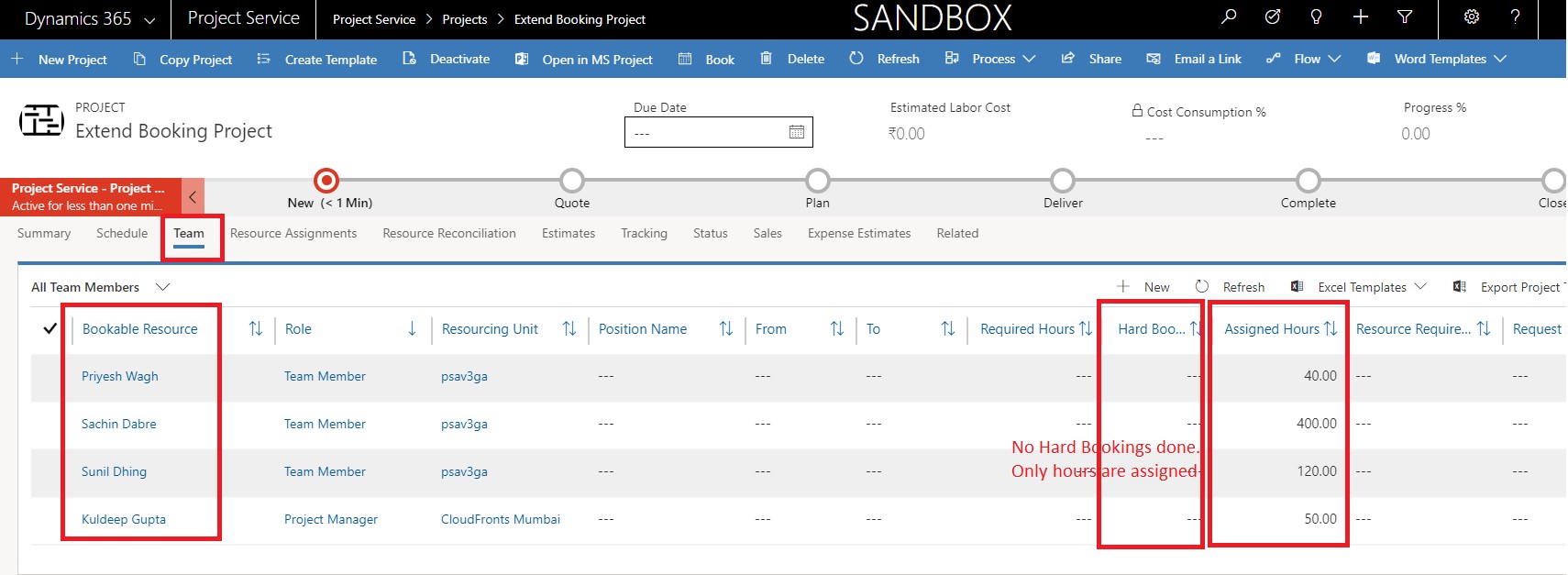Switch to Expense Estimates tab
Screen dimensions: 1568x575
pyautogui.click(x=859, y=233)
